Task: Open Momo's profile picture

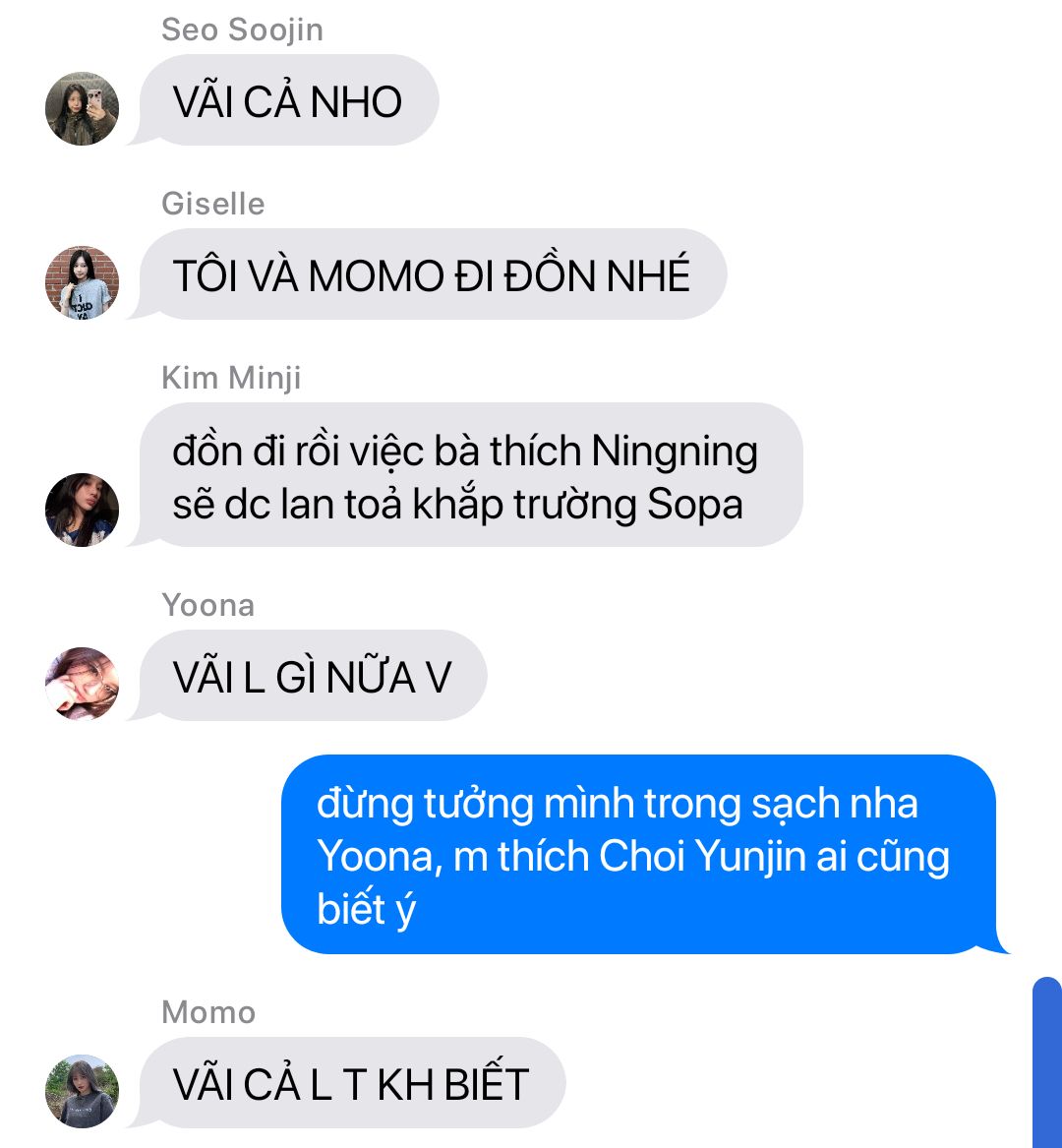Action: [82, 1091]
